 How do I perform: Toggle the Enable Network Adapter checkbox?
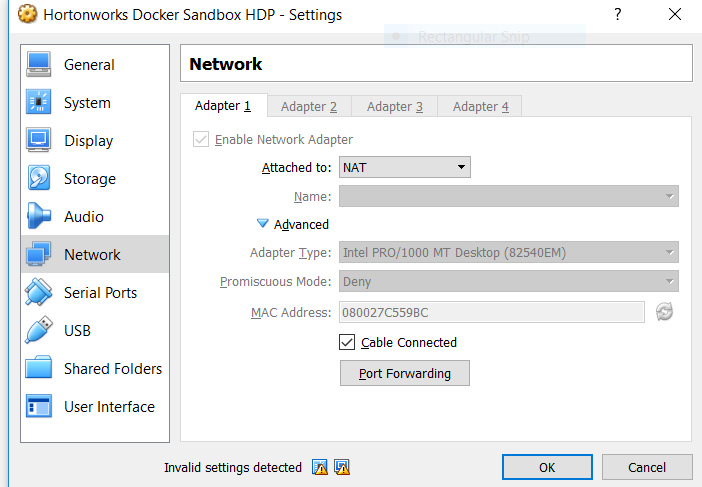[202, 140]
